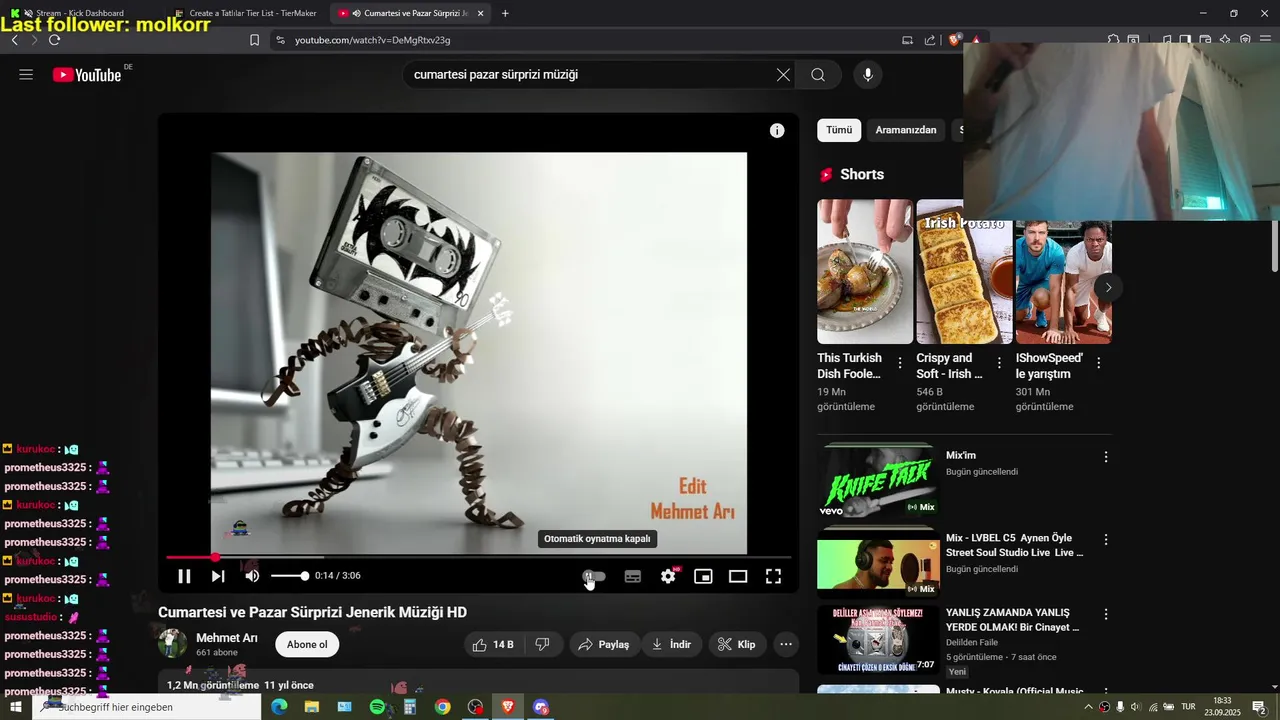Mute the video volume speaker

point(252,576)
